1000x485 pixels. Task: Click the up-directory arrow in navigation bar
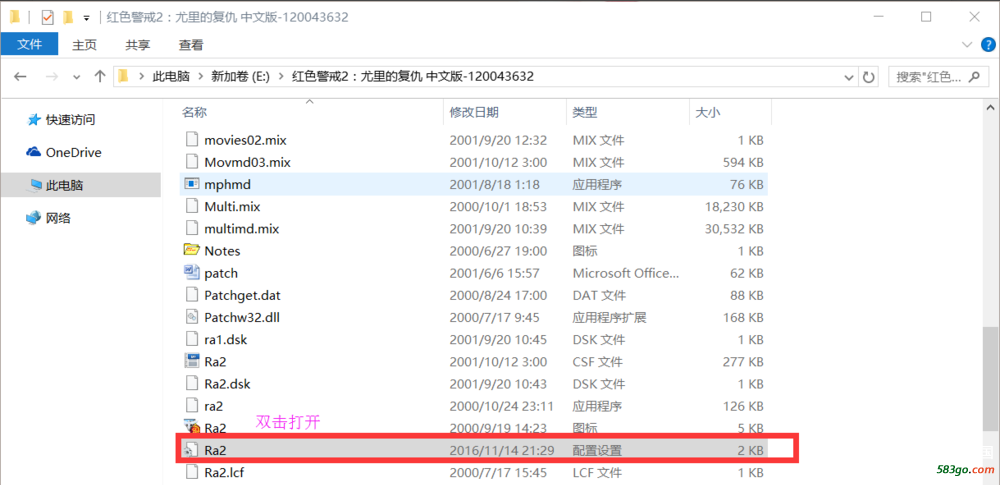pyautogui.click(x=99, y=77)
